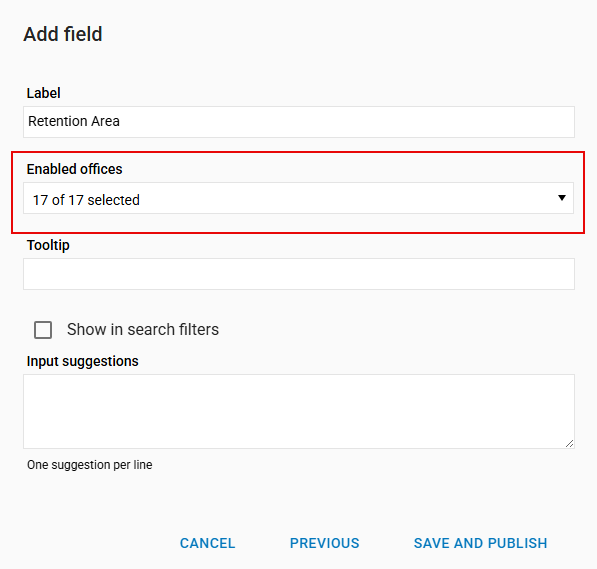Screen dimensions: 597x569
Task: Select the '17 of 17 selected' text
Action: click(x=86, y=200)
